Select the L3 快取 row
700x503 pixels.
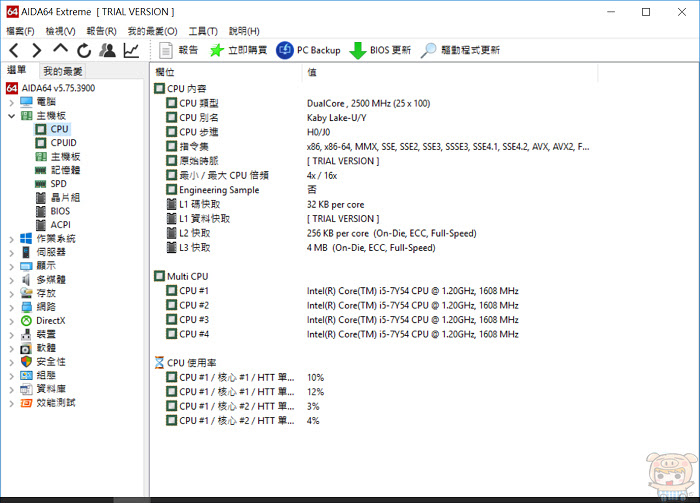click(x=374, y=248)
